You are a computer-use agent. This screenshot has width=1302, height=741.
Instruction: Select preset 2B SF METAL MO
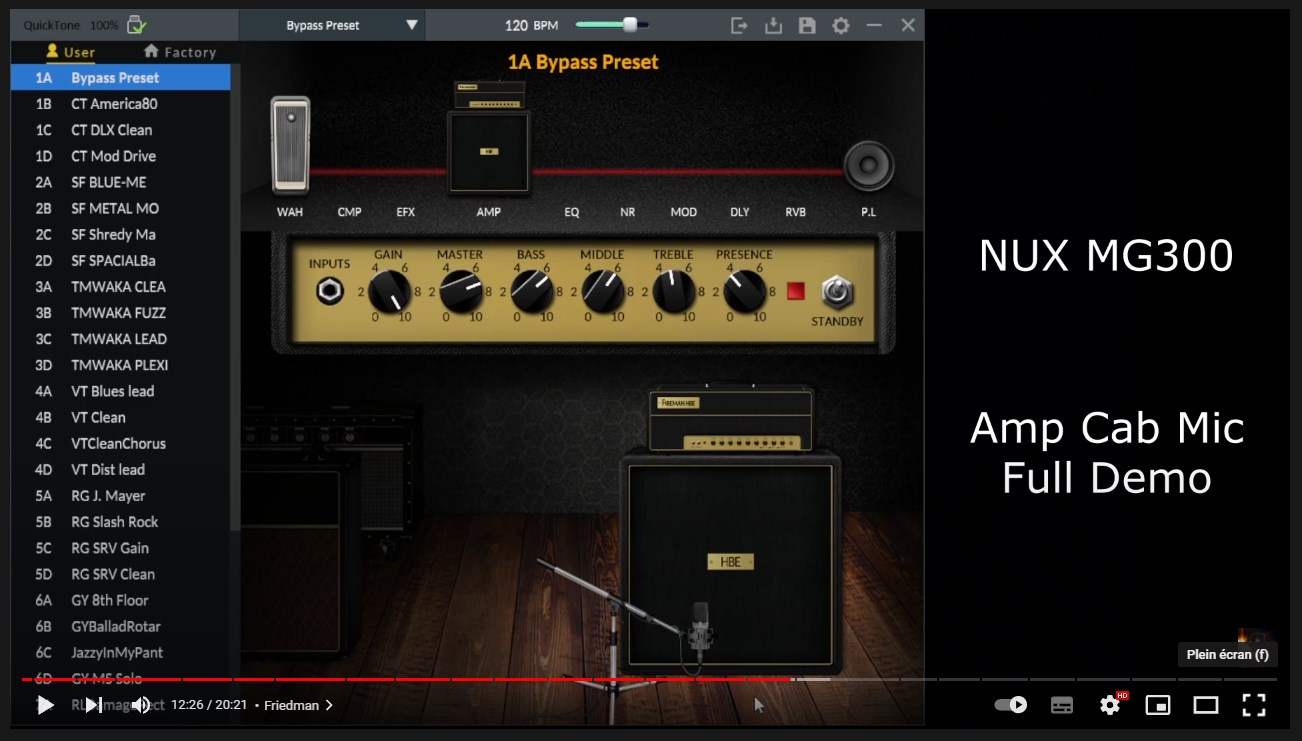[x=121, y=208]
